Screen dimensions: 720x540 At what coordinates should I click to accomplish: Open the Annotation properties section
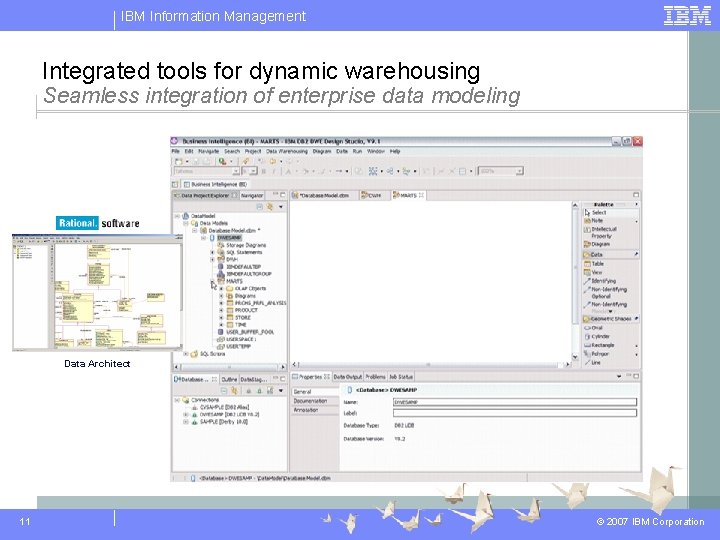point(315,410)
